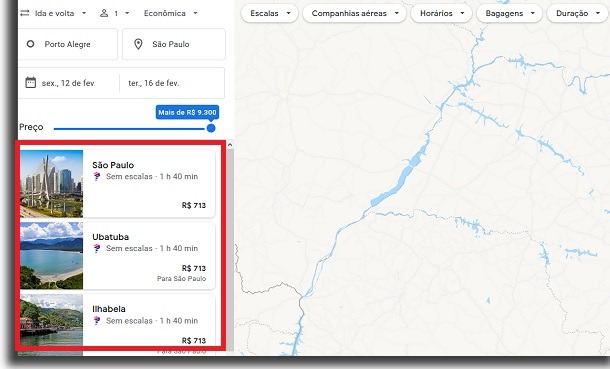Open the Ubatuba beach photo
Viewport: 610px width, 369px height.
pos(51,255)
